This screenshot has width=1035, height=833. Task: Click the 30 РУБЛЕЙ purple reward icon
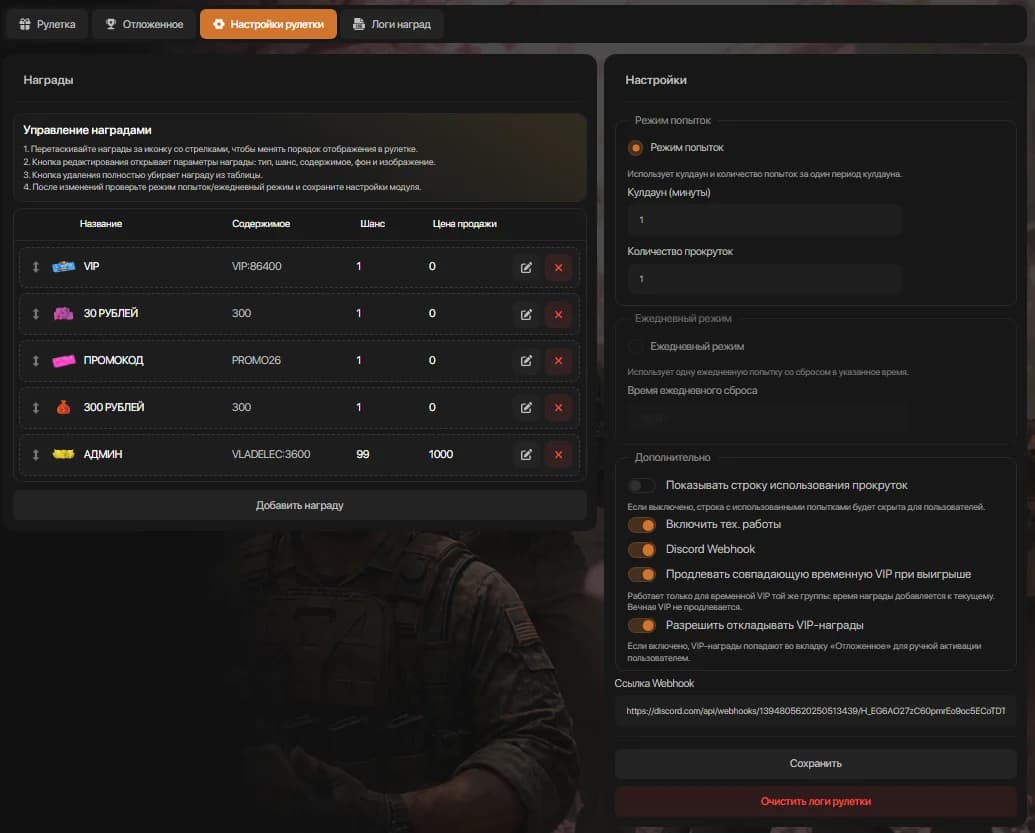click(x=63, y=314)
